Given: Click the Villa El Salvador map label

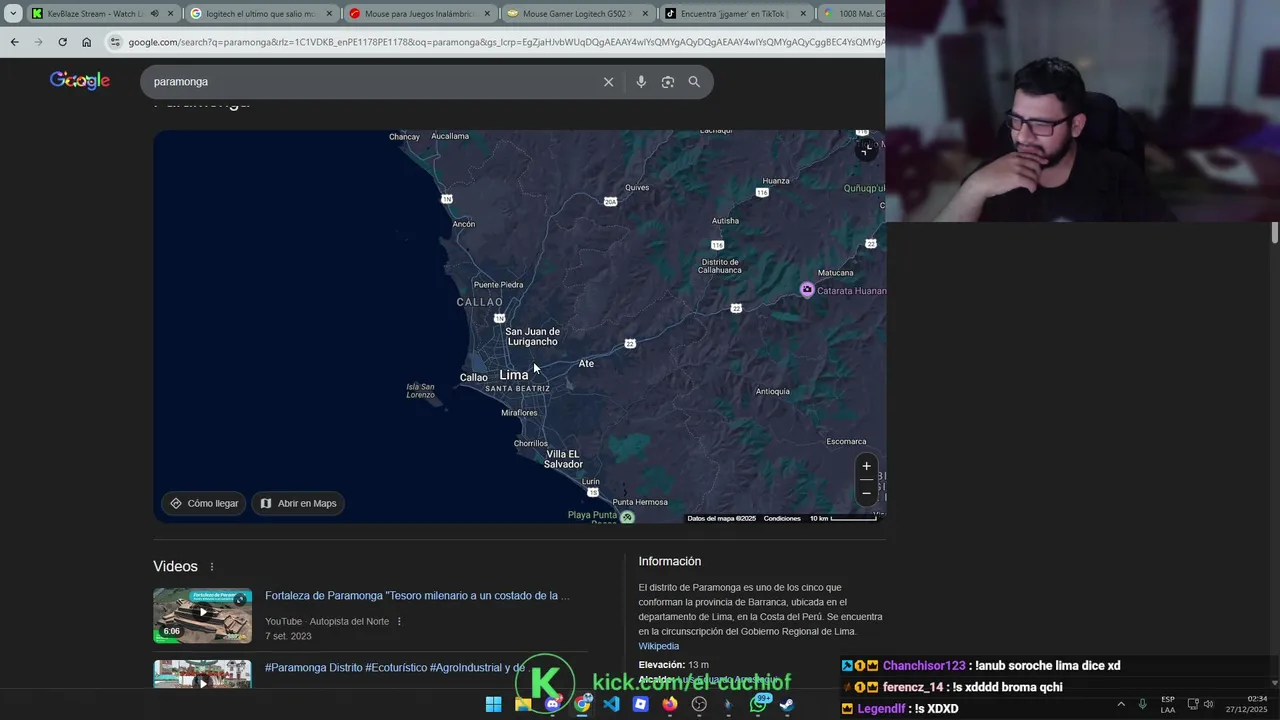Looking at the screenshot, I should (x=563, y=459).
